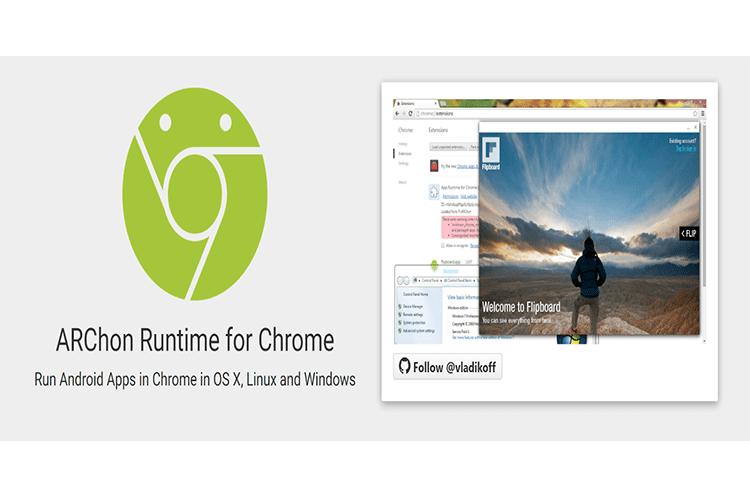
Task: Open History in the Chrome sidebar
Action: 403,145
